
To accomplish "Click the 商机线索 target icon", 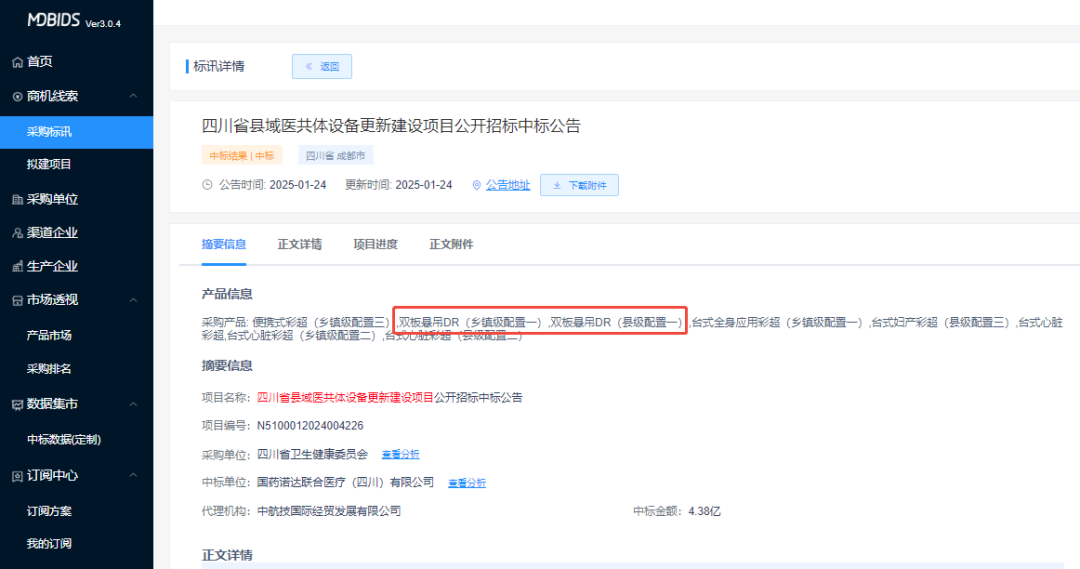I will (17, 96).
